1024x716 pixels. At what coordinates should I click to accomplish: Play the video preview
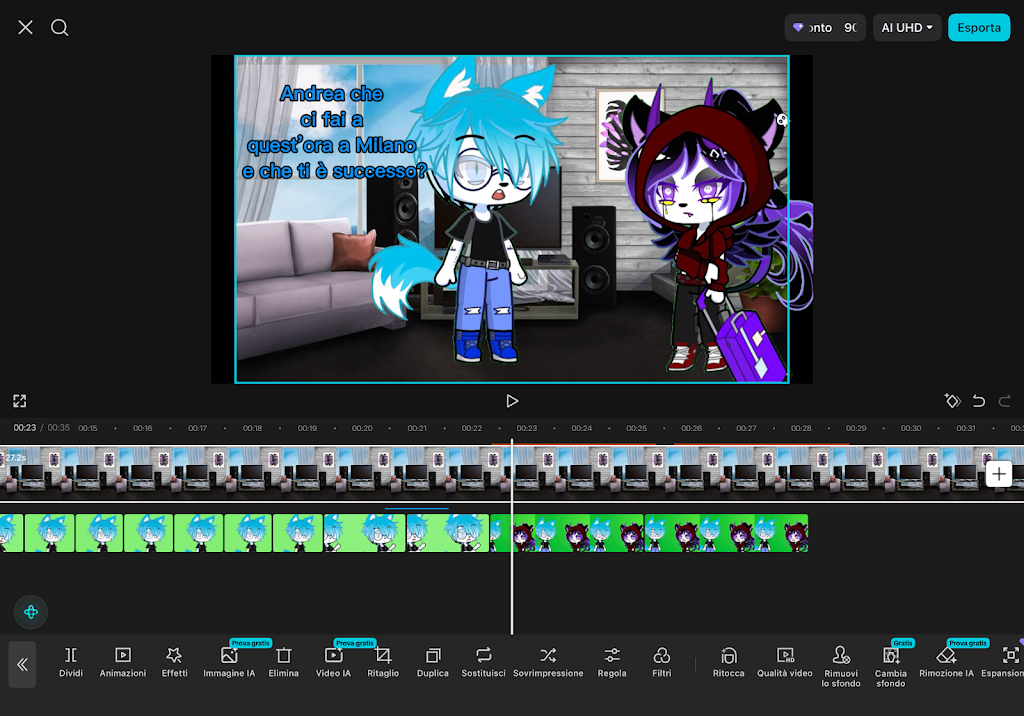[x=512, y=400]
